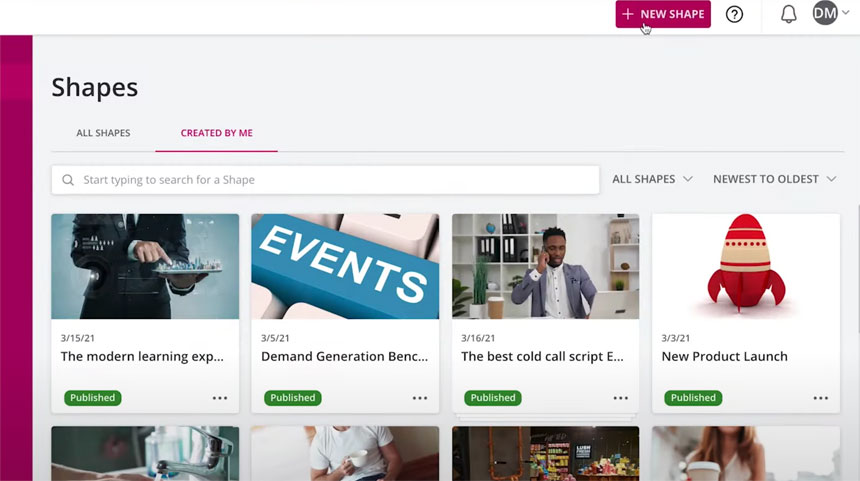This screenshot has width=860, height=481.
Task: Open ellipsis menu on New Product Launch
Action: click(820, 398)
